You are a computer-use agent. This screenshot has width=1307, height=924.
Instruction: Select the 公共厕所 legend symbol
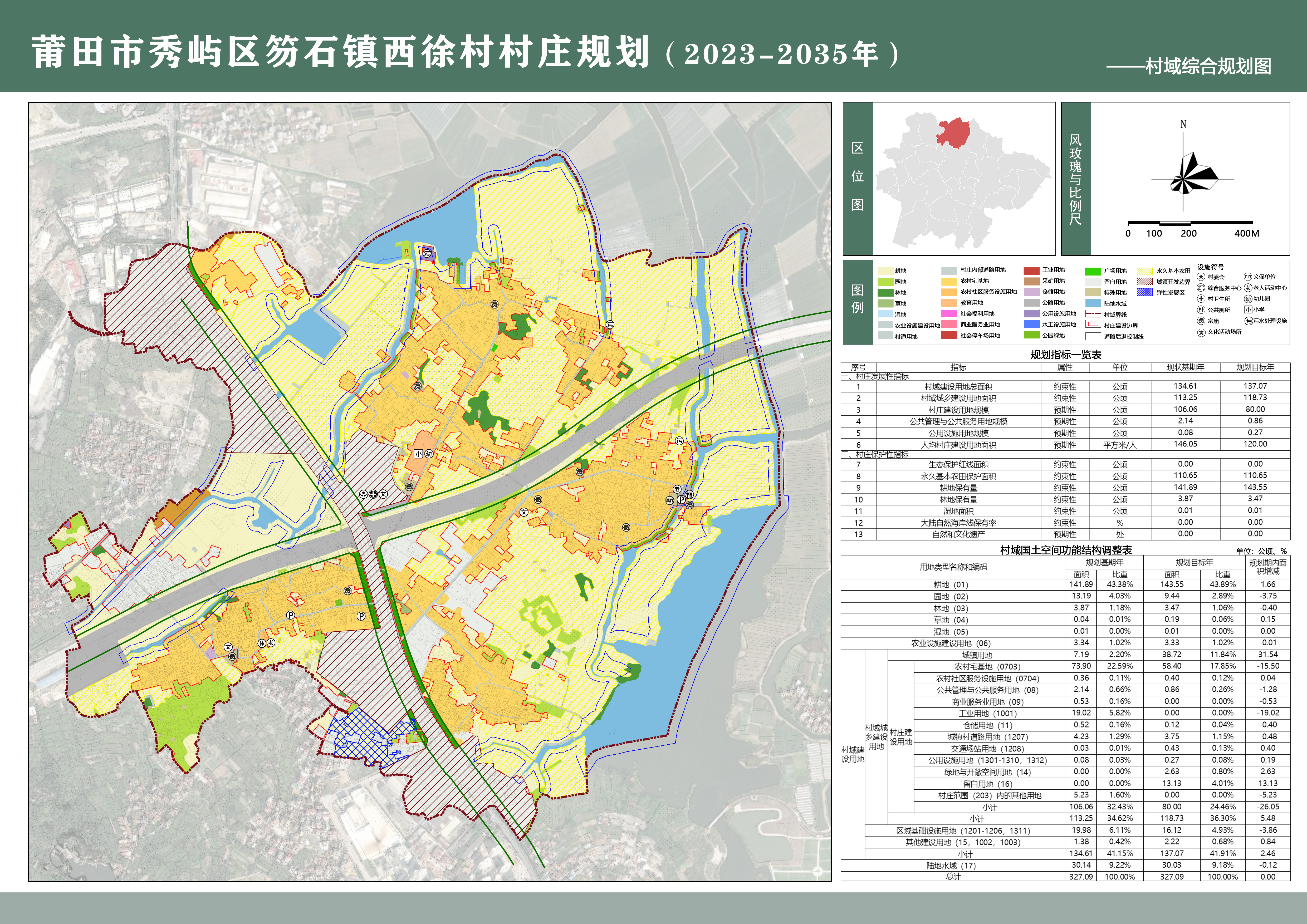(x=1201, y=309)
